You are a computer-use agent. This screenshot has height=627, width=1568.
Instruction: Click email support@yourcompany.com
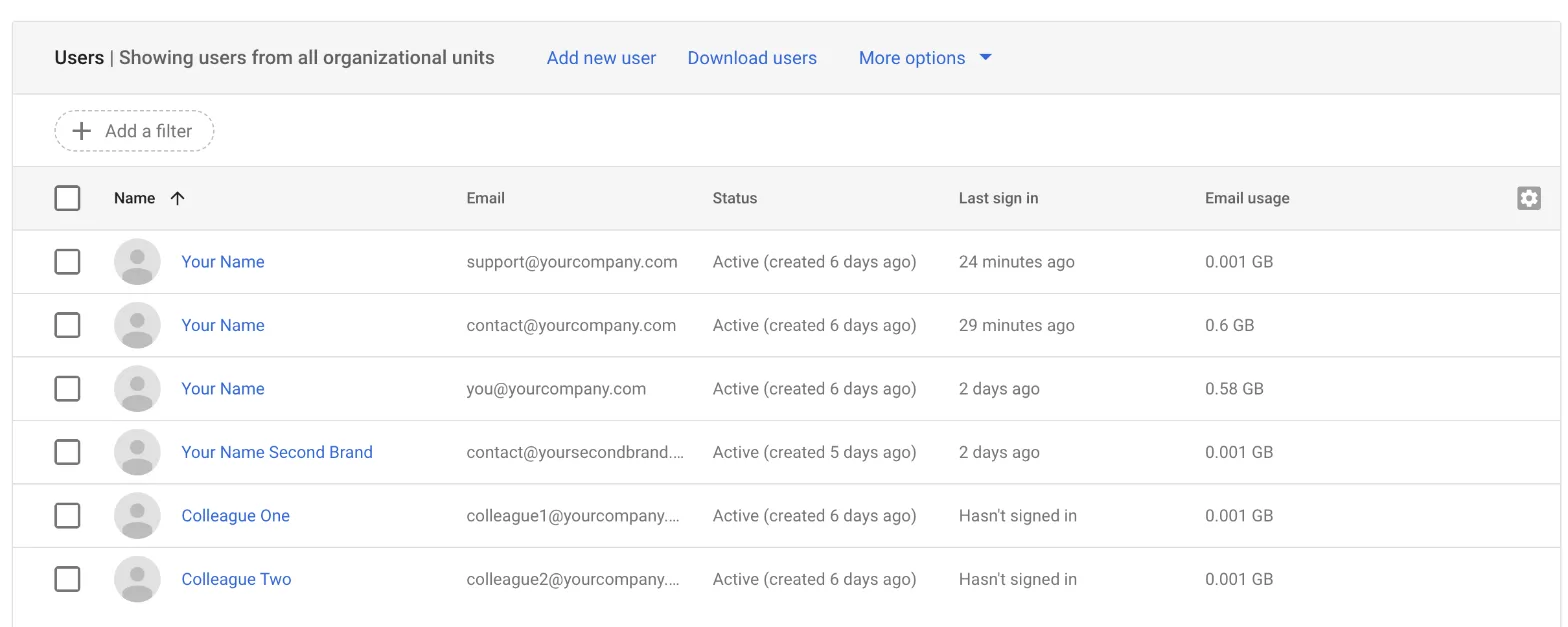pyautogui.click(x=572, y=262)
